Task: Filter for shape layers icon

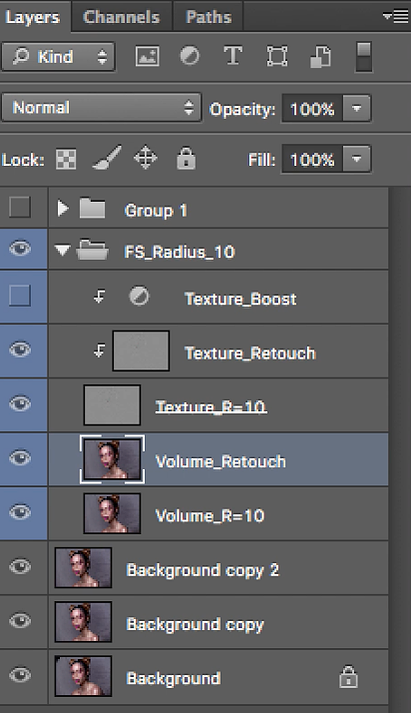Action: [277, 57]
